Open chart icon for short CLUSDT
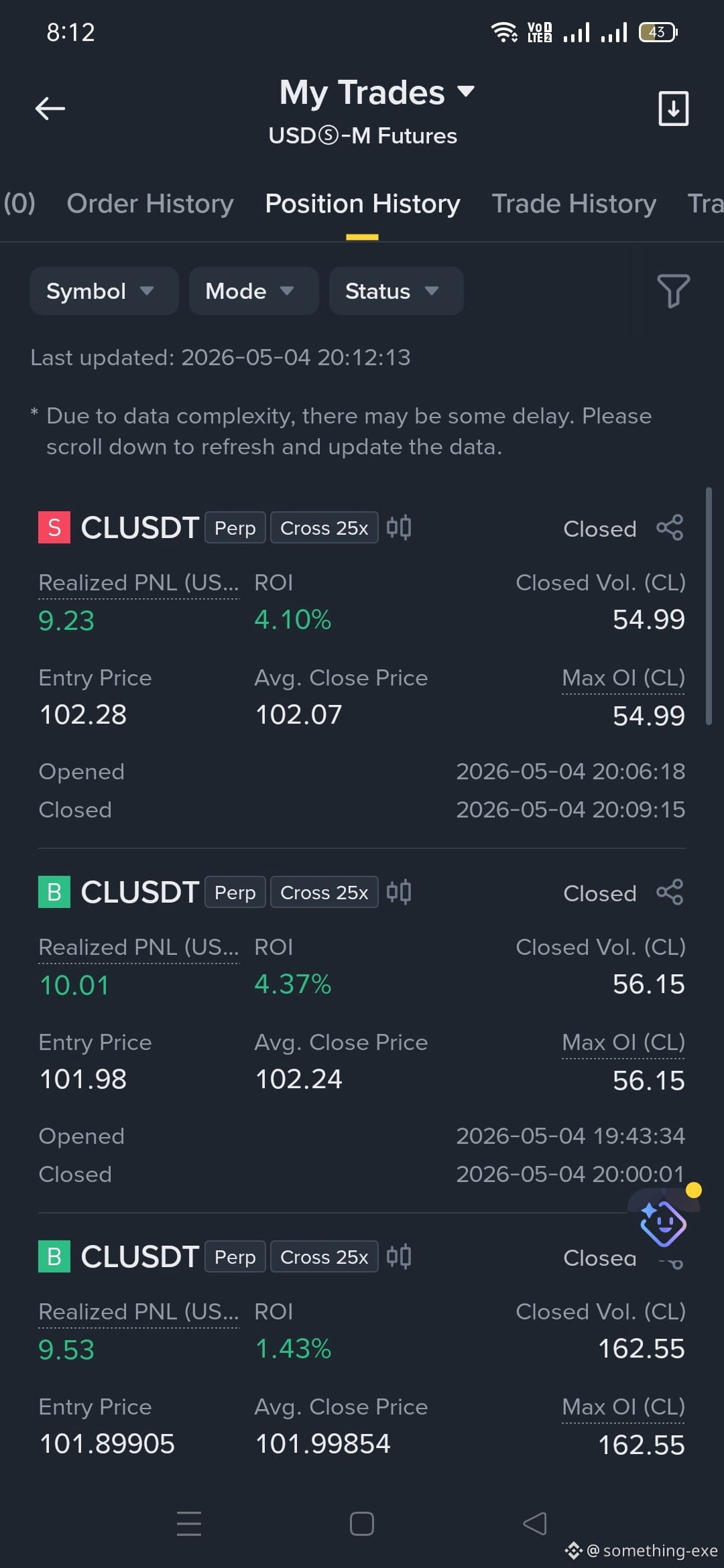This screenshot has height=1568, width=724. tap(399, 527)
